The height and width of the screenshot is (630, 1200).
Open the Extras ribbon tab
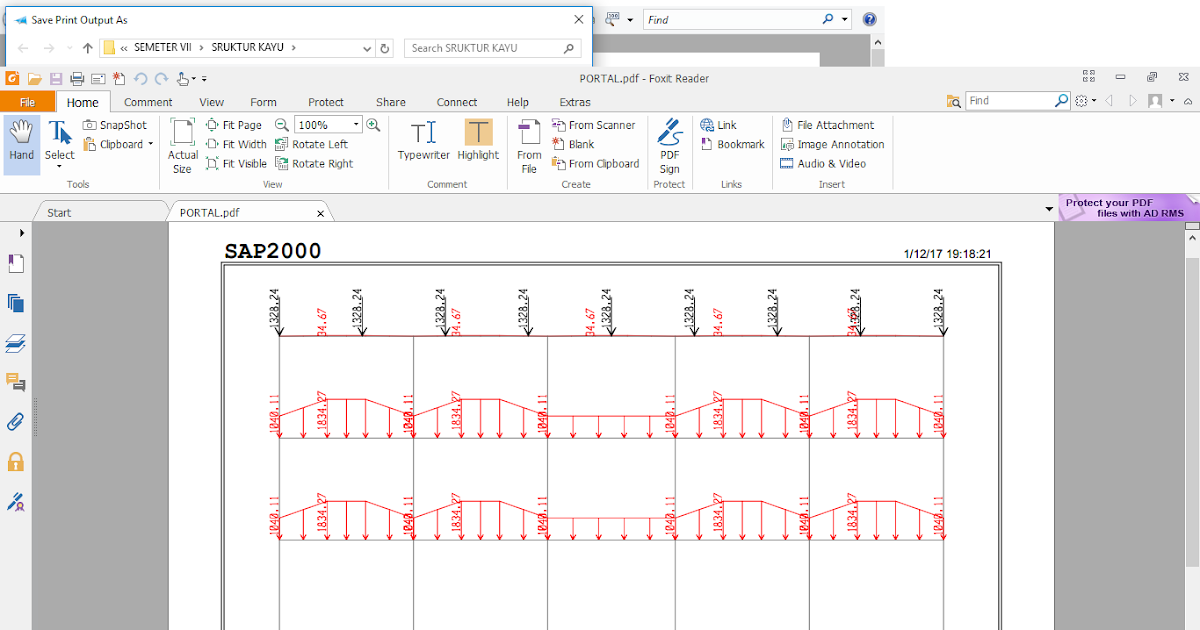tap(575, 102)
